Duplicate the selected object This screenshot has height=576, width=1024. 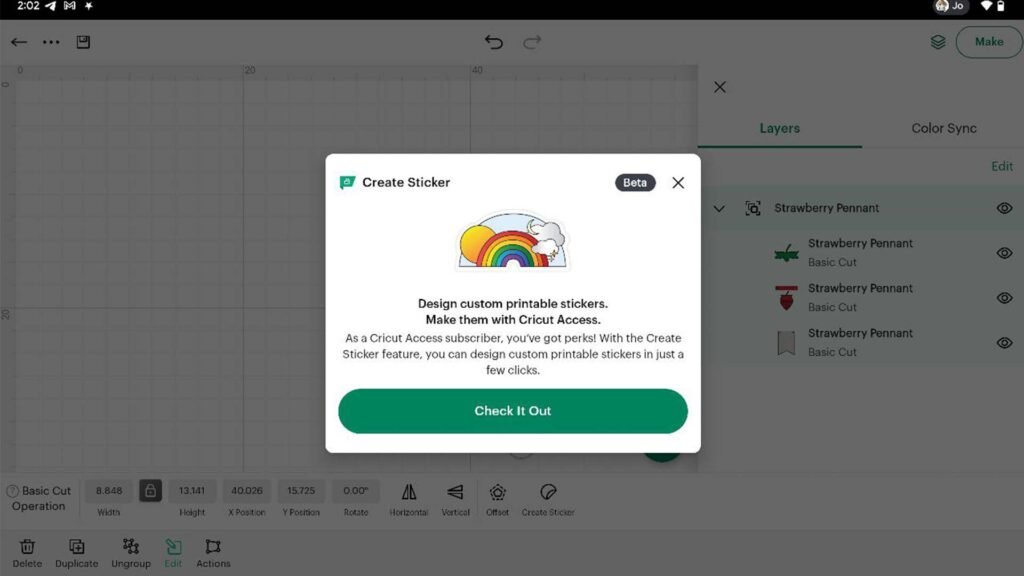click(x=76, y=553)
